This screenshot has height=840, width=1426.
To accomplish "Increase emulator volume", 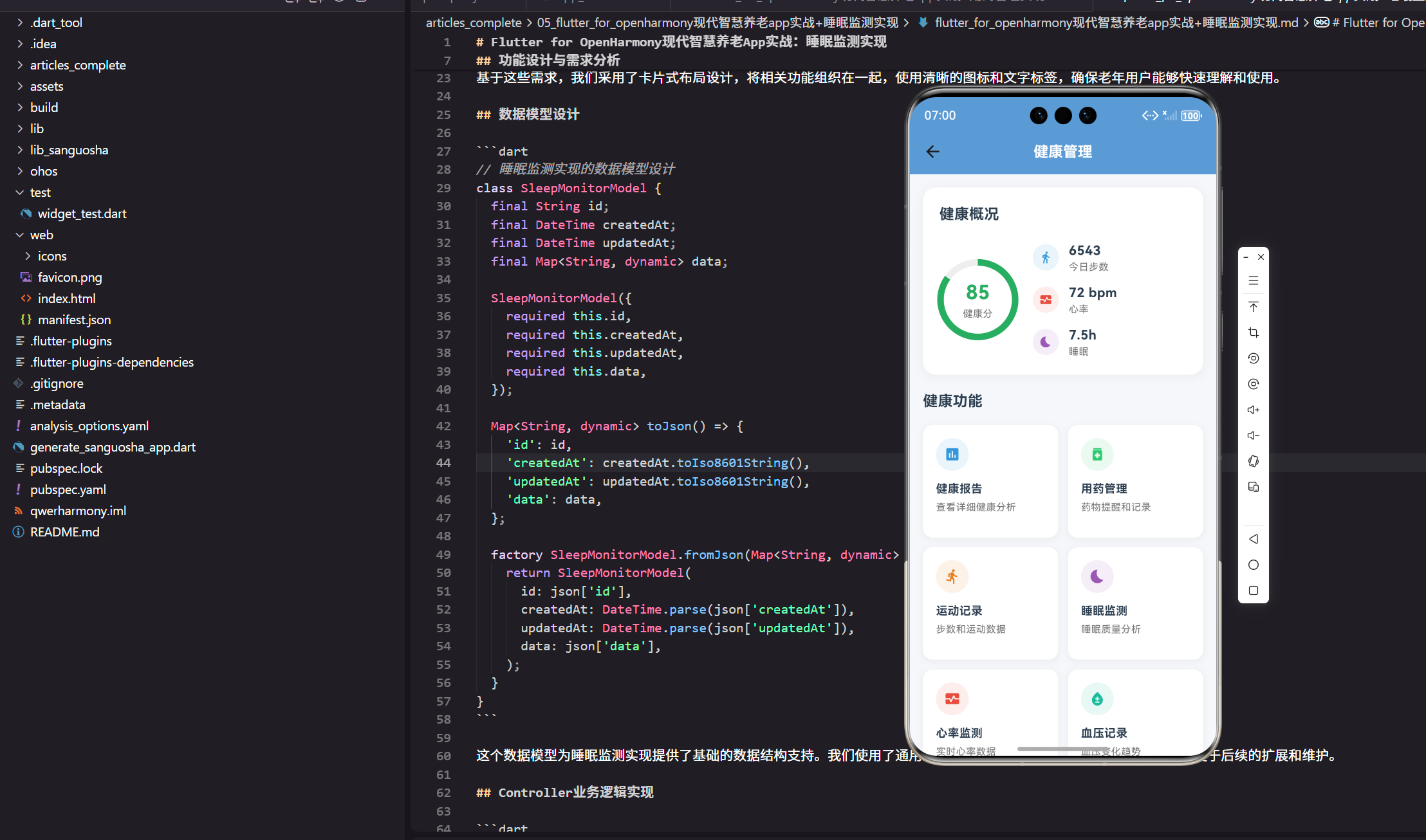I will click(1253, 410).
